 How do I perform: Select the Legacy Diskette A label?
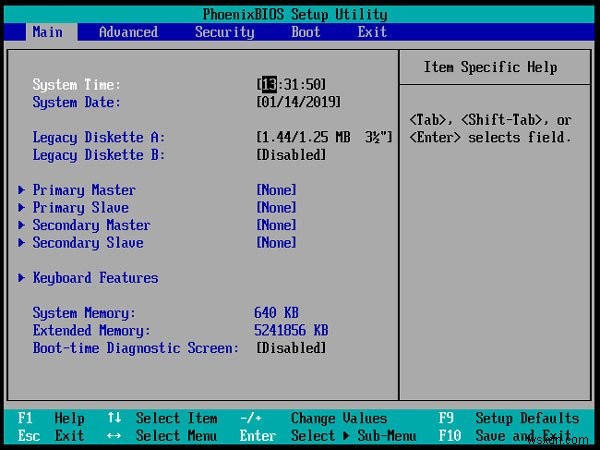pyautogui.click(x=99, y=137)
